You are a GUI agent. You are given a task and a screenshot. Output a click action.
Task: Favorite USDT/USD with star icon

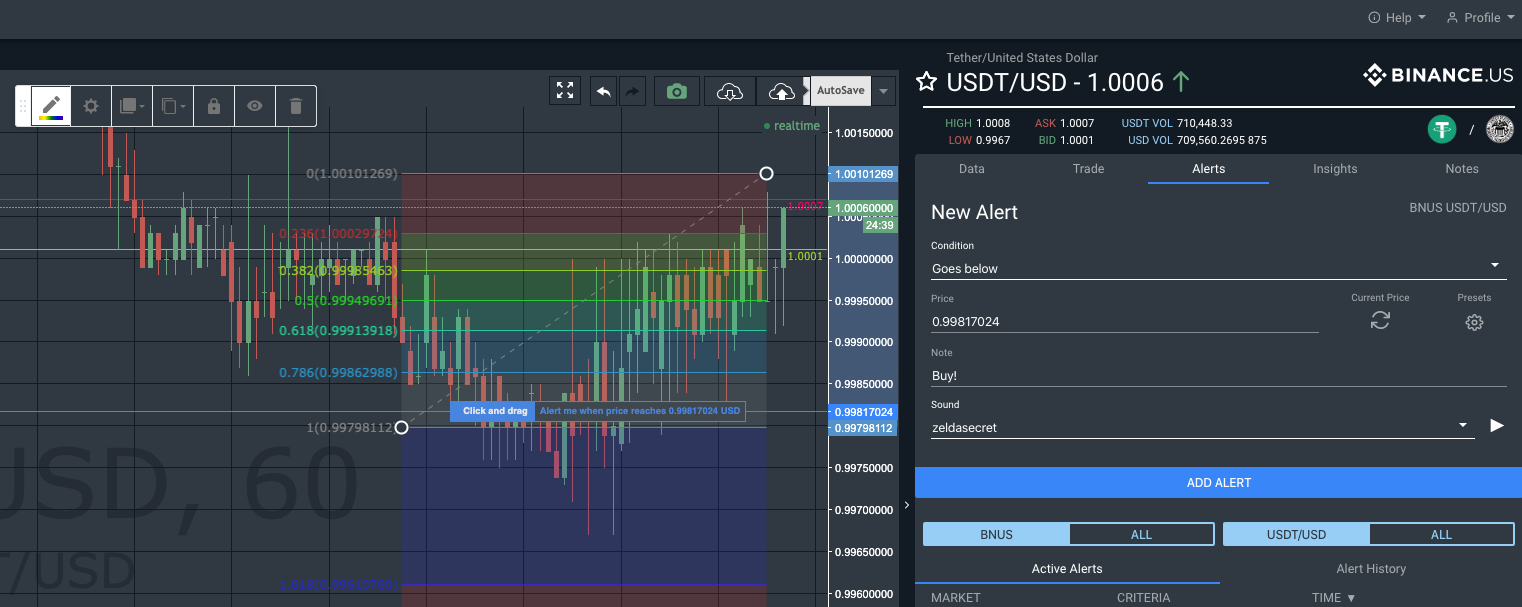click(x=927, y=82)
